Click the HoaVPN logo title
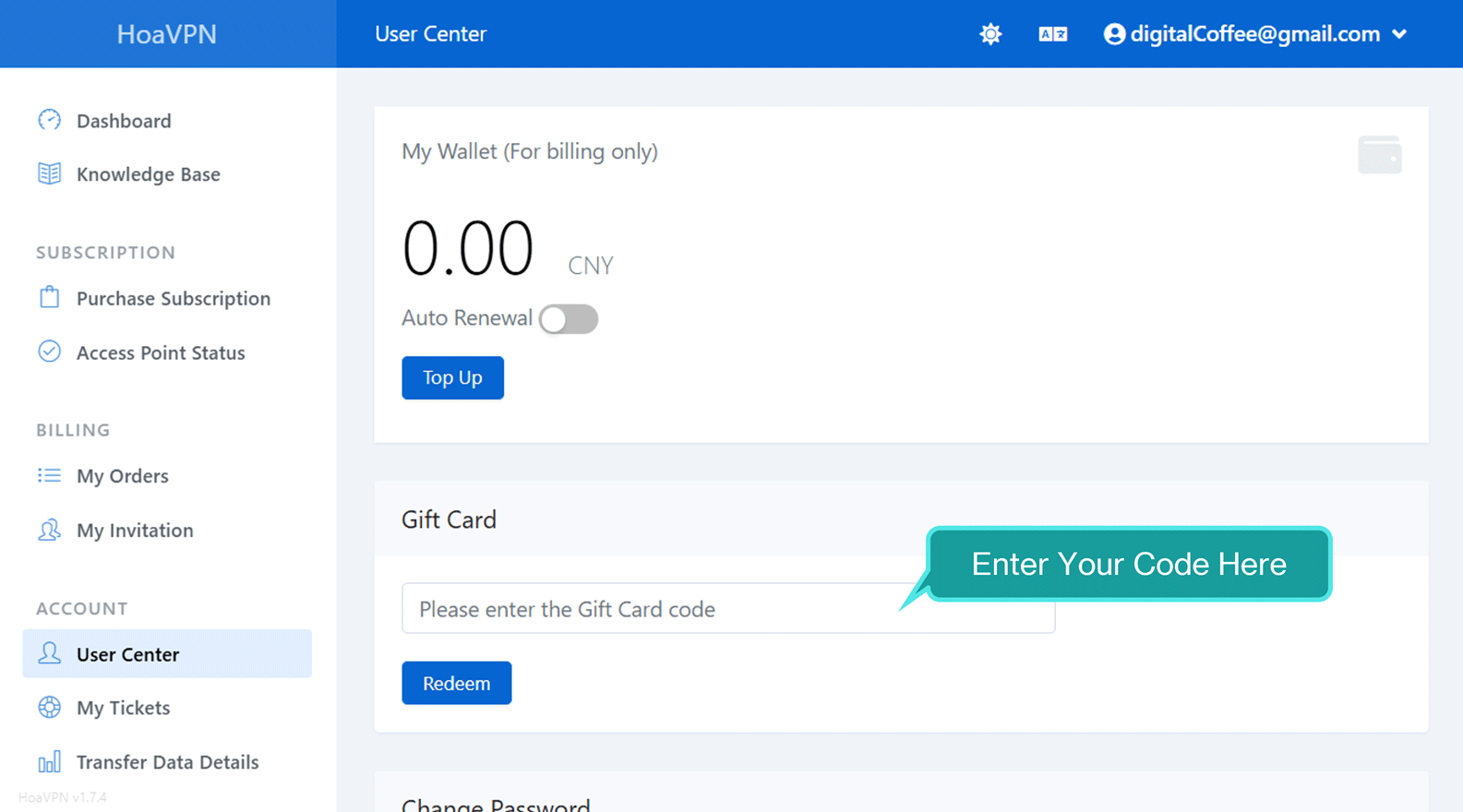The image size is (1463, 812). pos(167,34)
